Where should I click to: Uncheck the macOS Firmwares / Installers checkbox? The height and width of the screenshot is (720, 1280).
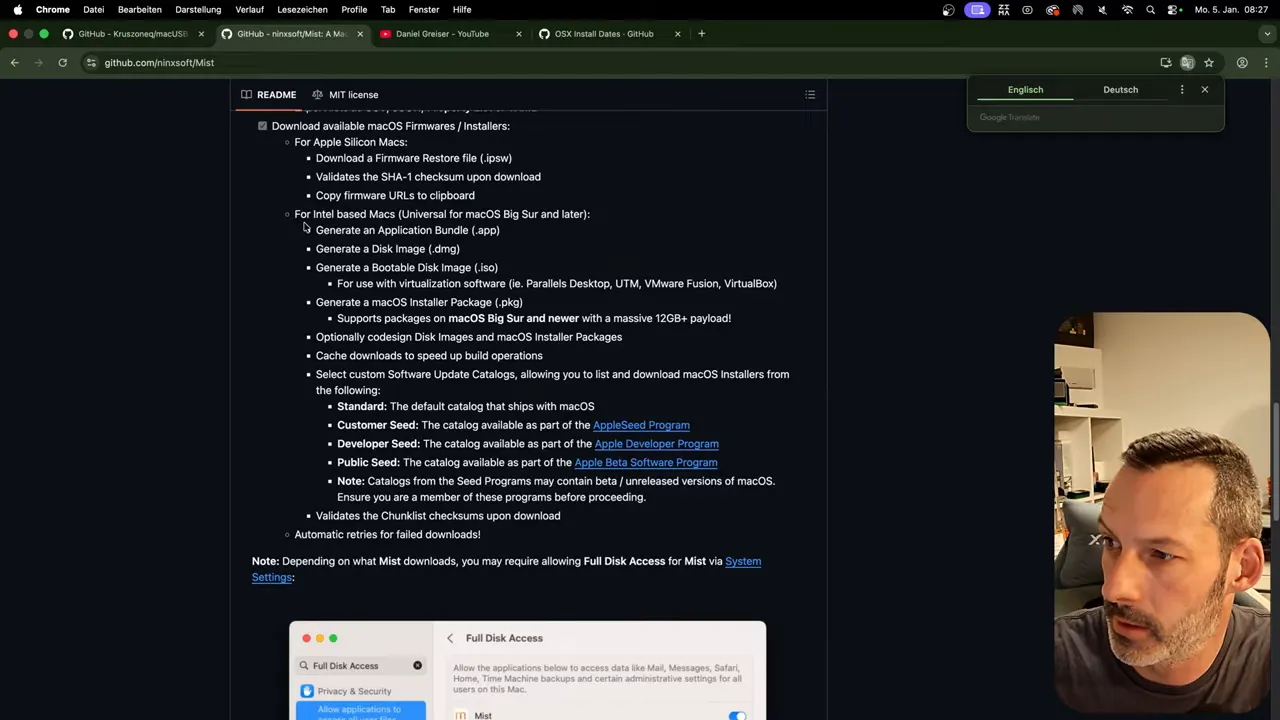[x=262, y=126]
